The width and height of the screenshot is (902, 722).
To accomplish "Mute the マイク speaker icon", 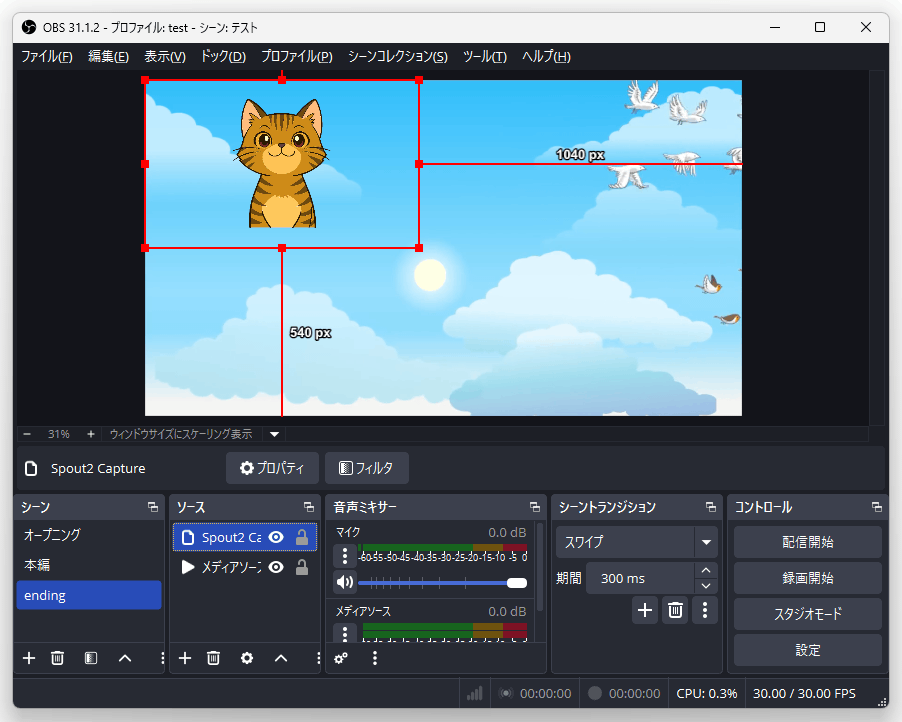I will coord(344,582).
